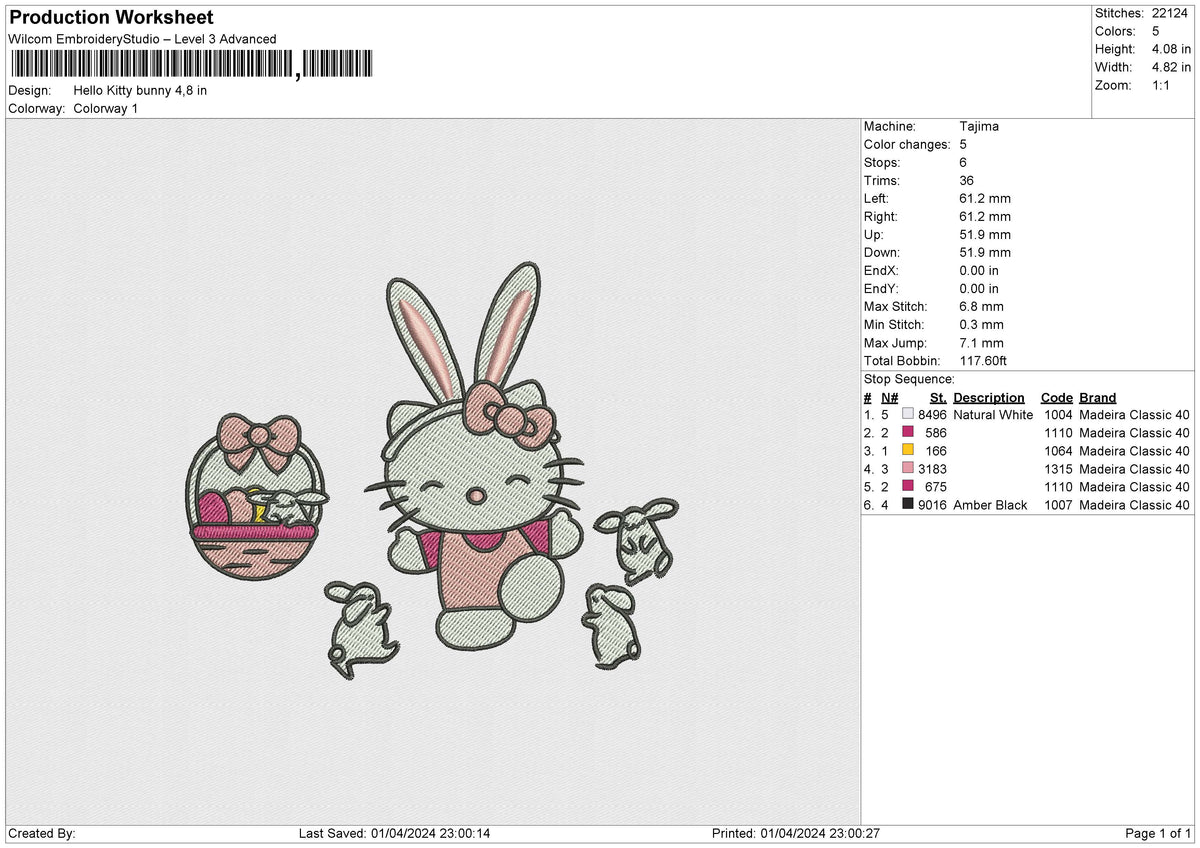Image resolution: width=1200 pixels, height=848 pixels.
Task: Click the 'Created By:' footer field
Action: tap(42, 834)
